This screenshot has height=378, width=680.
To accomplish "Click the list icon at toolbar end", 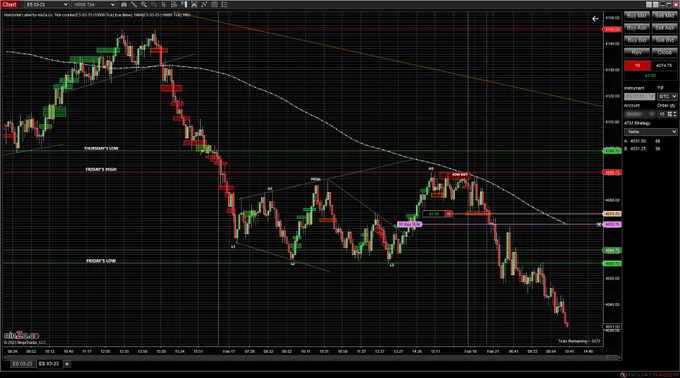I will point(224,4).
